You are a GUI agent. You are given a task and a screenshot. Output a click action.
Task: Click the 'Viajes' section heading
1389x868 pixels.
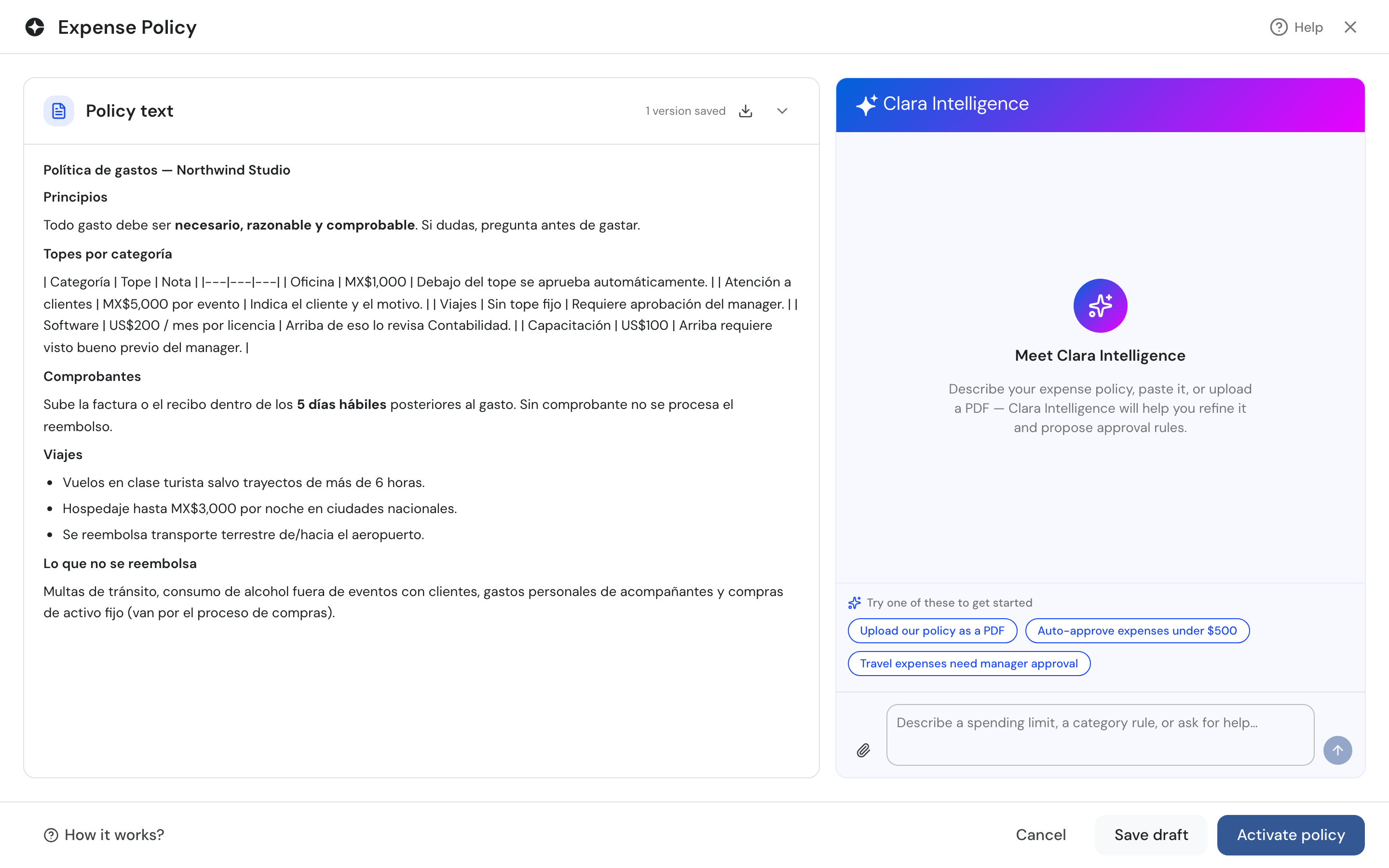(63, 455)
